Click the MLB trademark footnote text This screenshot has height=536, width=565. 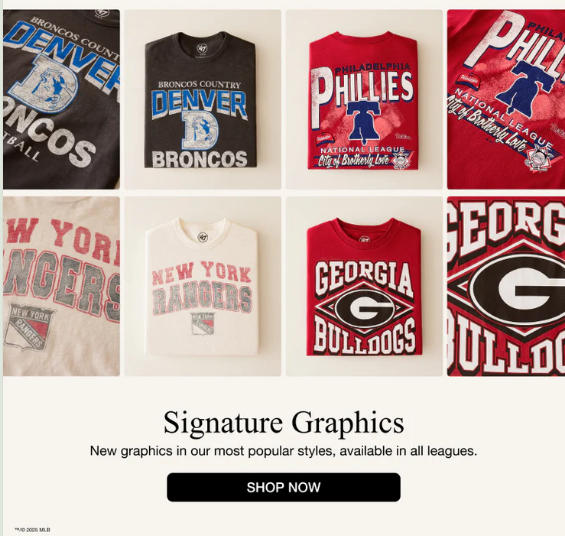click(32, 530)
